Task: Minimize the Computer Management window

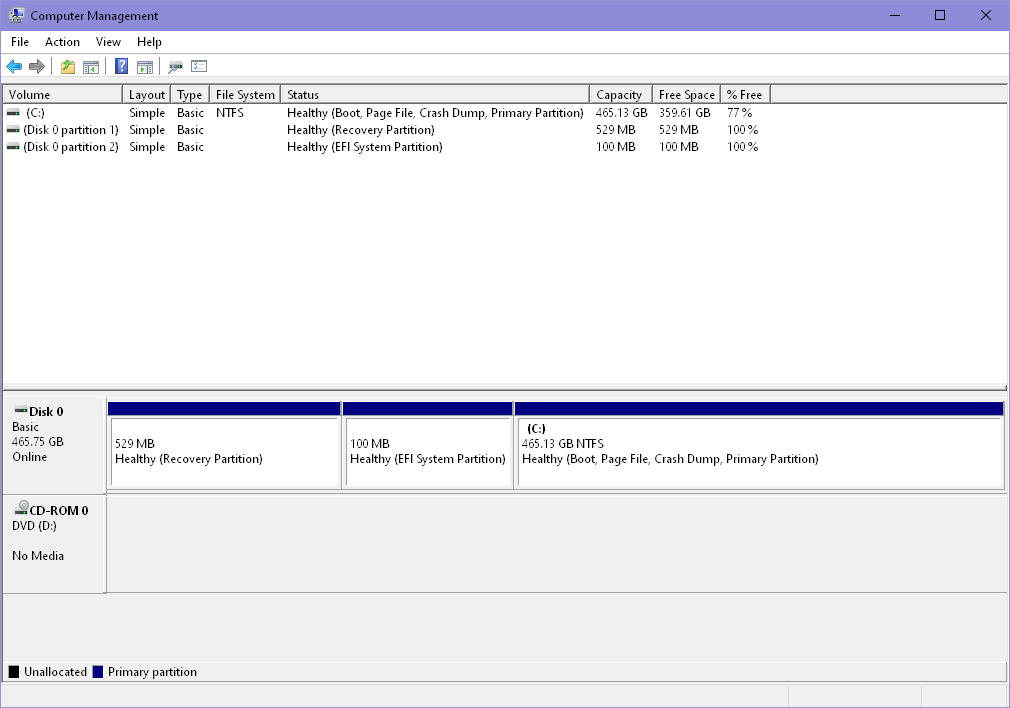Action: (895, 15)
